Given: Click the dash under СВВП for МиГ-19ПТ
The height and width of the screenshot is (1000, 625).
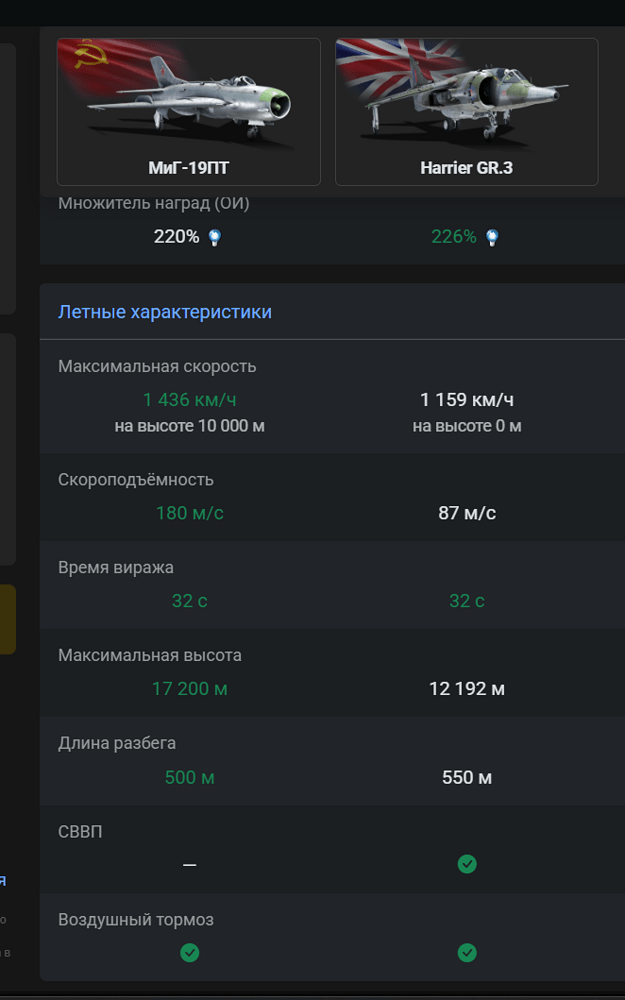Looking at the screenshot, I should 189,865.
